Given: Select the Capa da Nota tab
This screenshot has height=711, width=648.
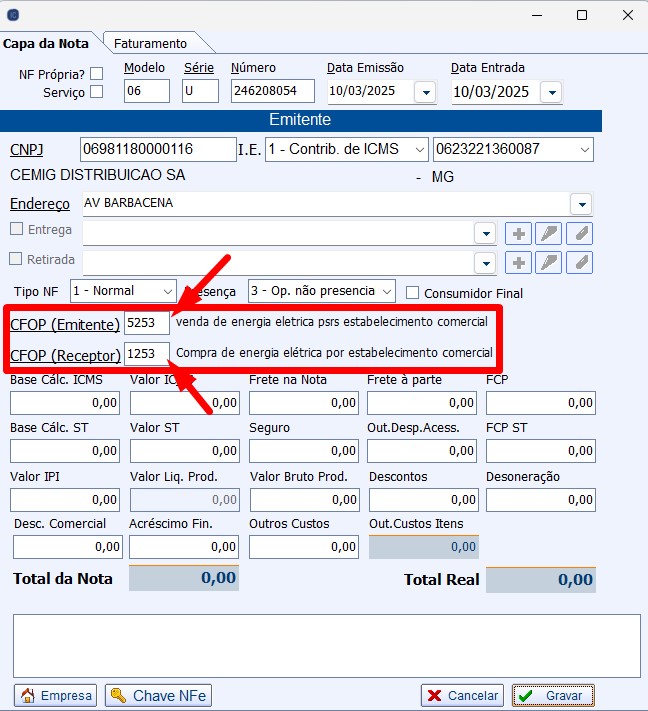Looking at the screenshot, I should click(x=46, y=43).
